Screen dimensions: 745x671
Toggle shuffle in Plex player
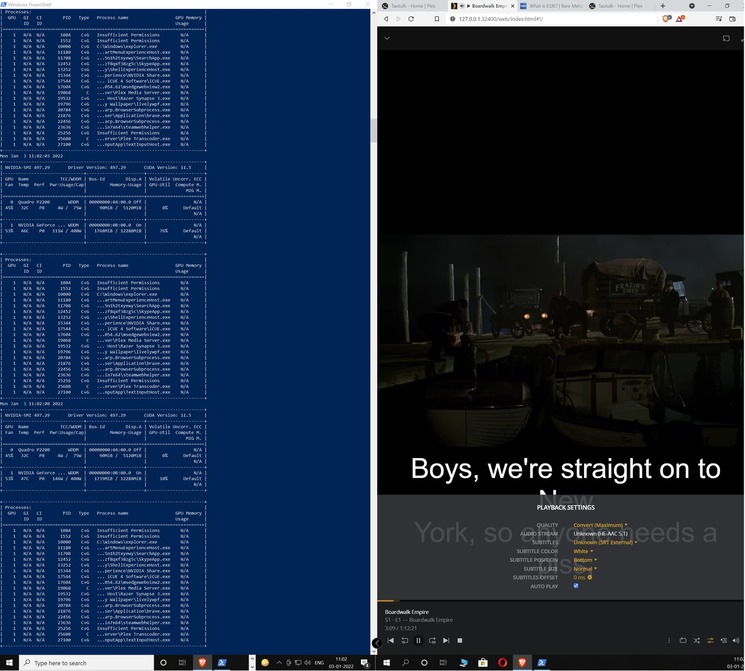[697, 641]
